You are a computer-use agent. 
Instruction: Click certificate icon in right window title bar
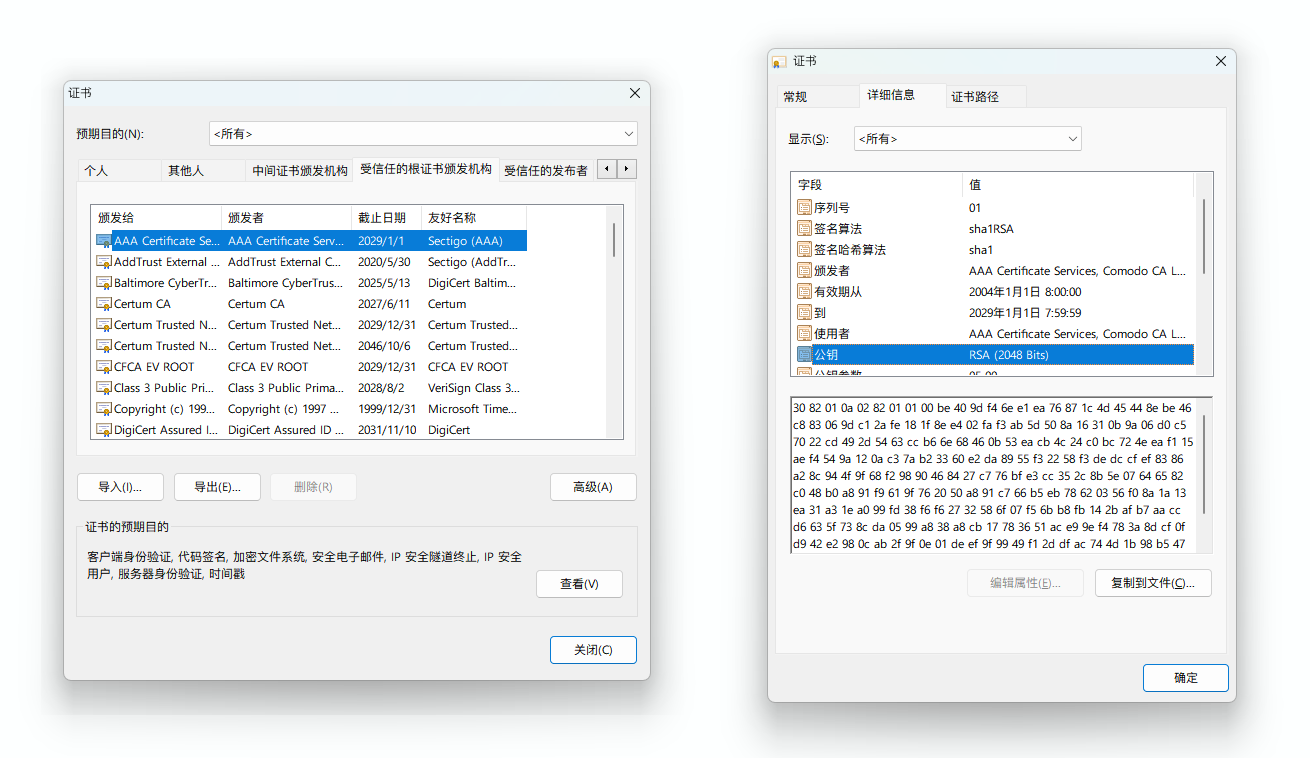780,62
